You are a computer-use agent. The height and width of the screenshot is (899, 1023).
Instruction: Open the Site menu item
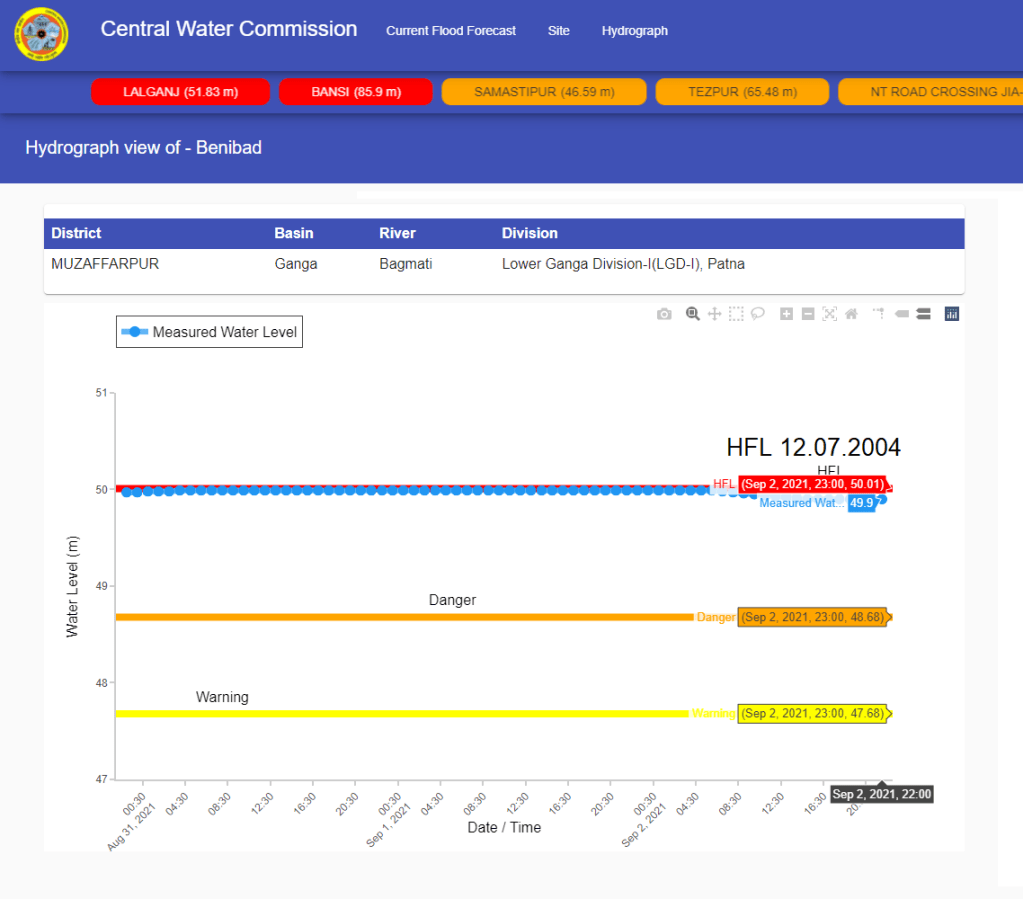(x=559, y=31)
